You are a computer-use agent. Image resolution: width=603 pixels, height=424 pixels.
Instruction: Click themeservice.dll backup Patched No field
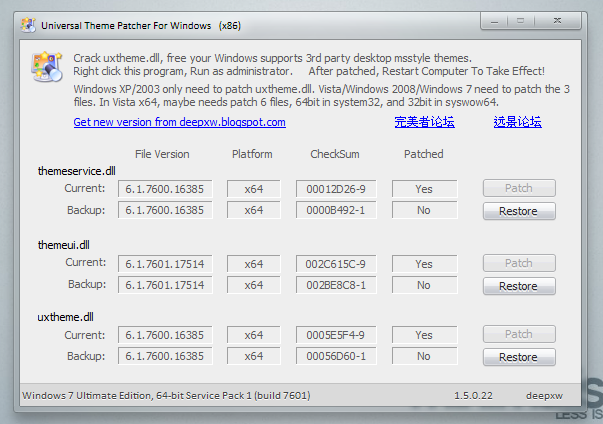click(425, 210)
